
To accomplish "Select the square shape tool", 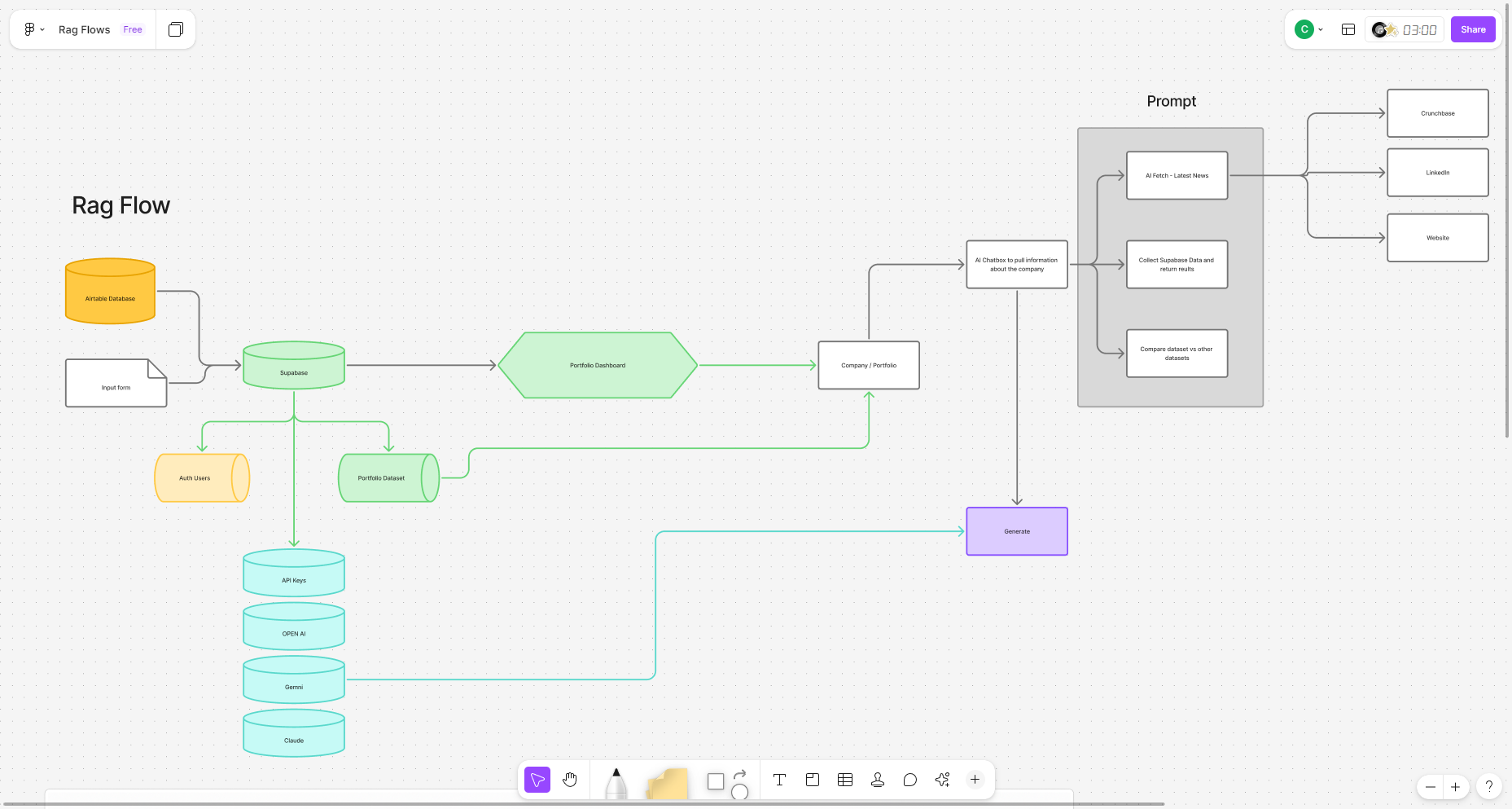I will (x=716, y=781).
